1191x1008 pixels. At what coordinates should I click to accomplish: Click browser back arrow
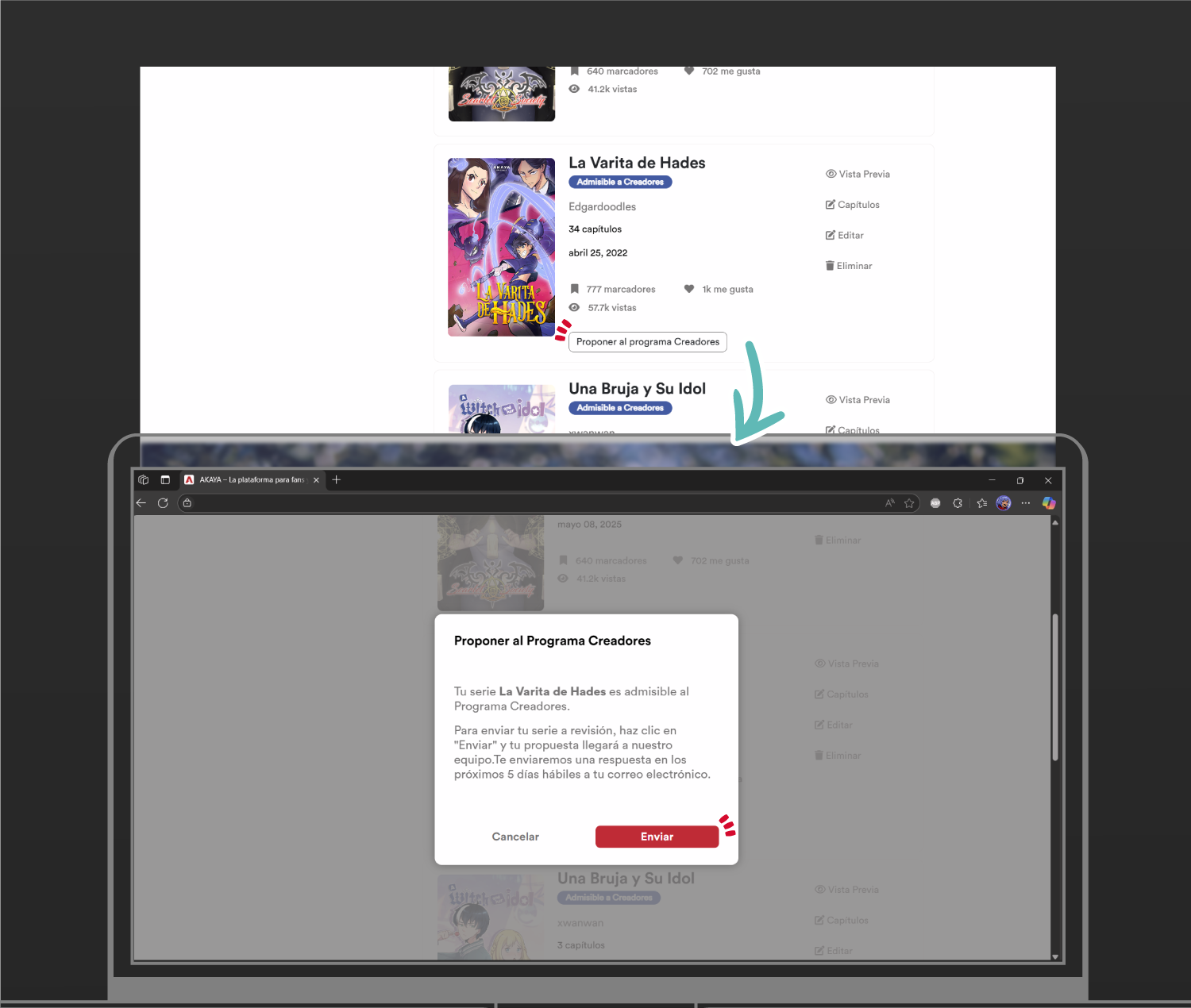141,502
